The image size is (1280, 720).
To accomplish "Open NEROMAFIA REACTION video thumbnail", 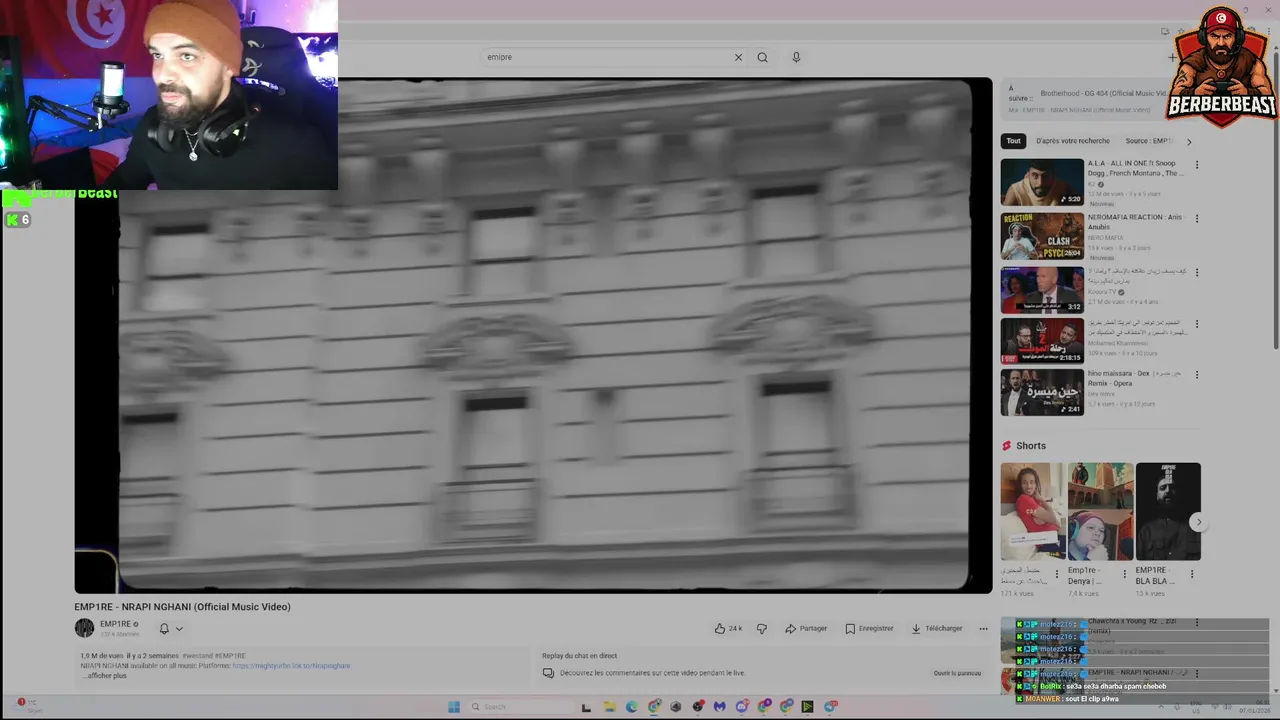I will 1042,236.
